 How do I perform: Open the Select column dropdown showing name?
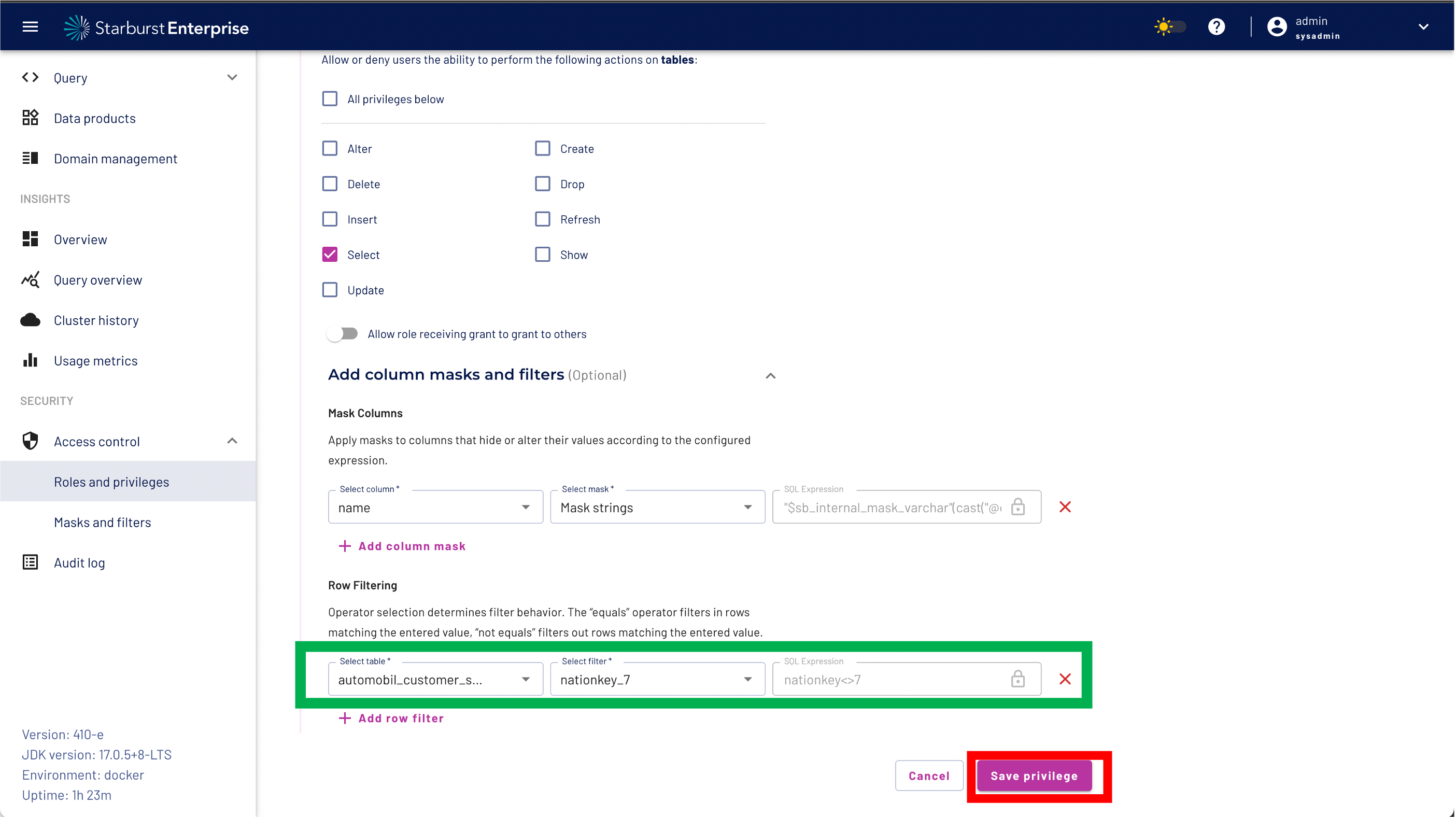435,507
